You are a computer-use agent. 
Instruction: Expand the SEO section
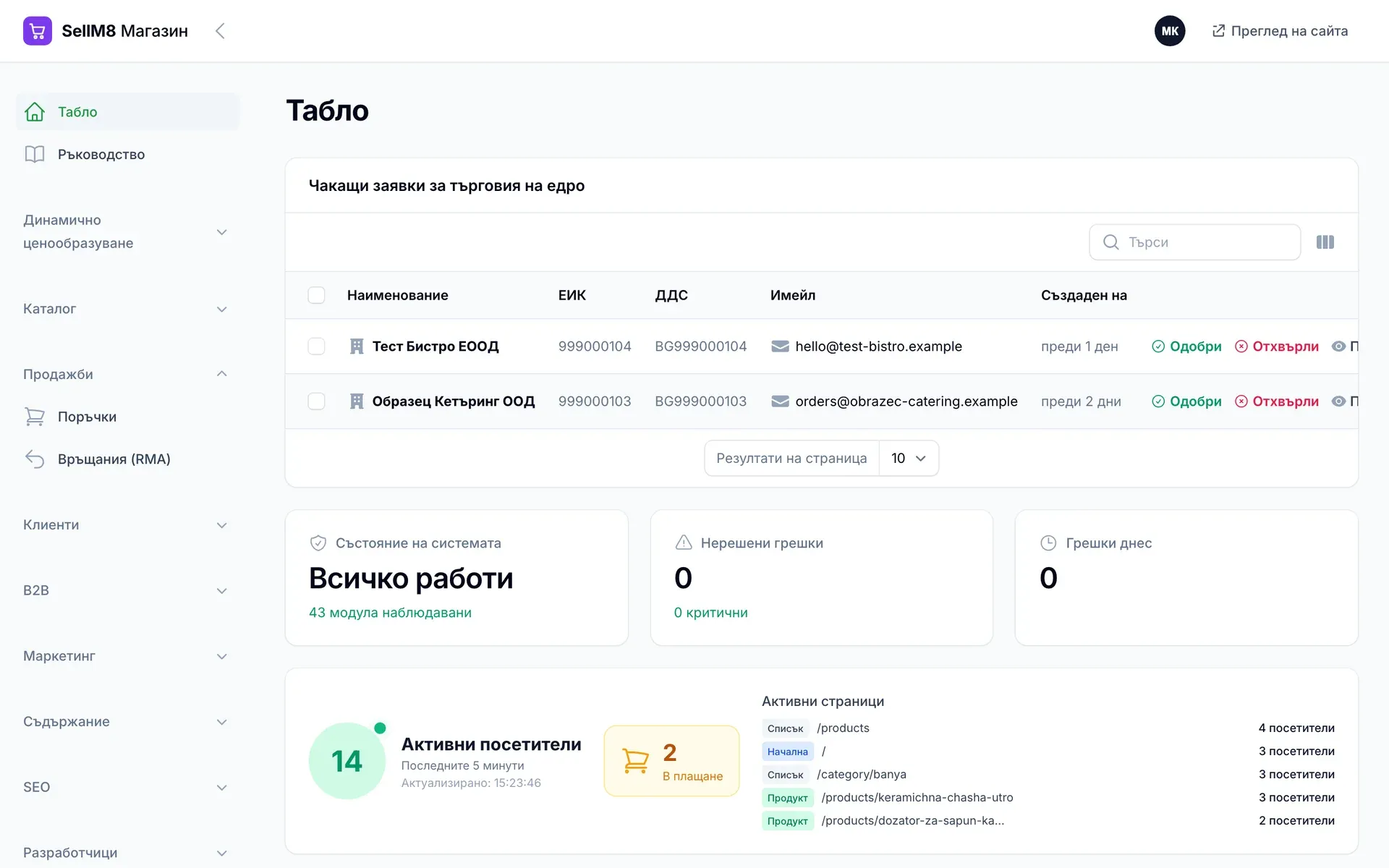click(127, 787)
